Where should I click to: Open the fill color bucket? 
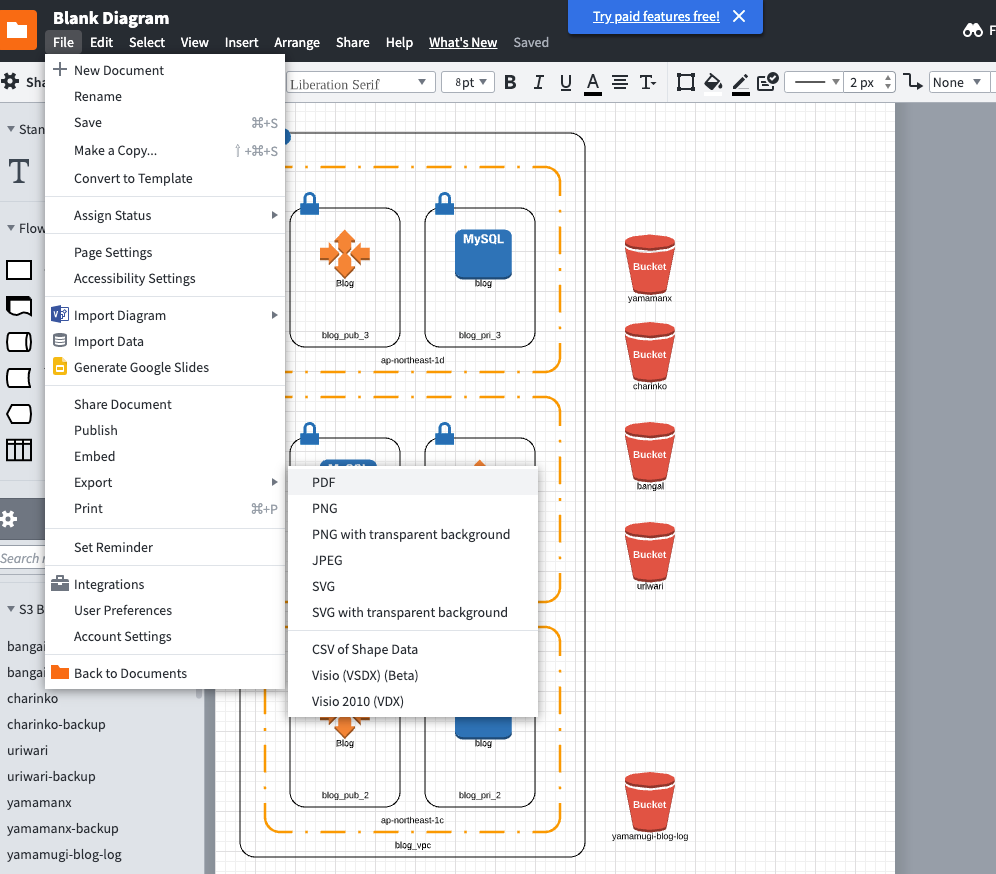713,83
